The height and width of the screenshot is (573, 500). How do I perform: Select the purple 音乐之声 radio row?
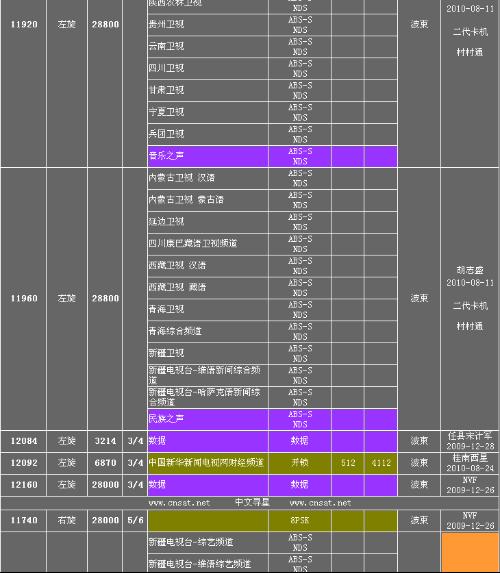click(272, 156)
